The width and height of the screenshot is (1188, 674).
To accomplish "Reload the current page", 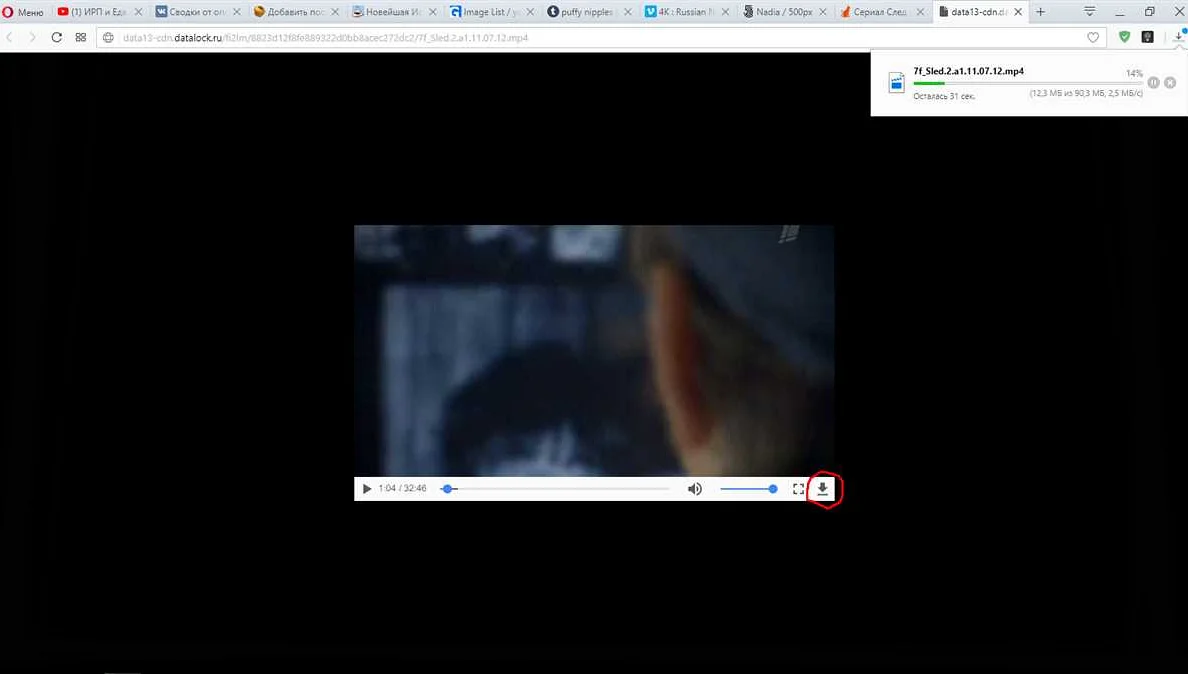I will 57,37.
